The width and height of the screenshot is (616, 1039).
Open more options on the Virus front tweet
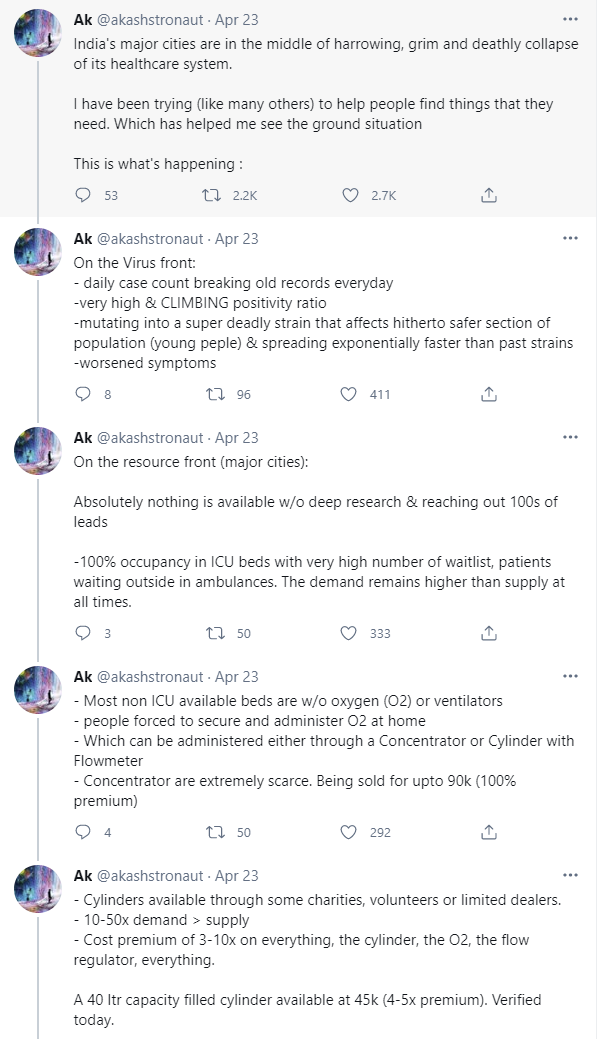coord(570,238)
